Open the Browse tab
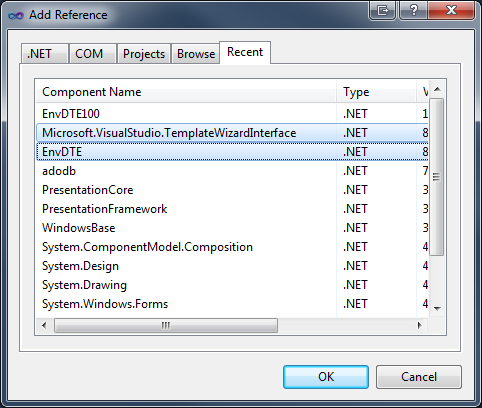The height and width of the screenshot is (408, 482). point(196,54)
